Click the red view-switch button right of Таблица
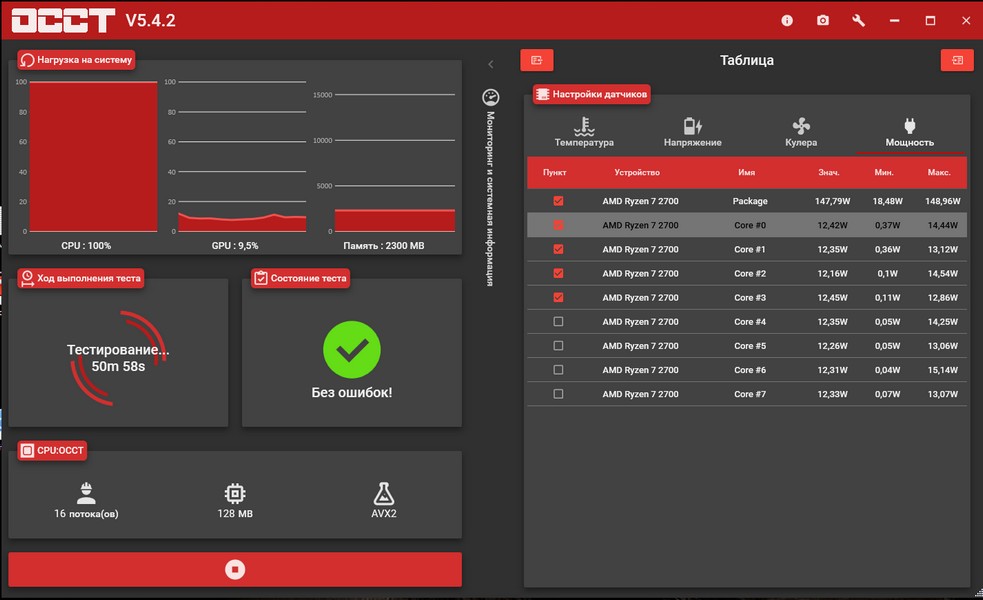Viewport: 983px width, 600px height. 957,60
